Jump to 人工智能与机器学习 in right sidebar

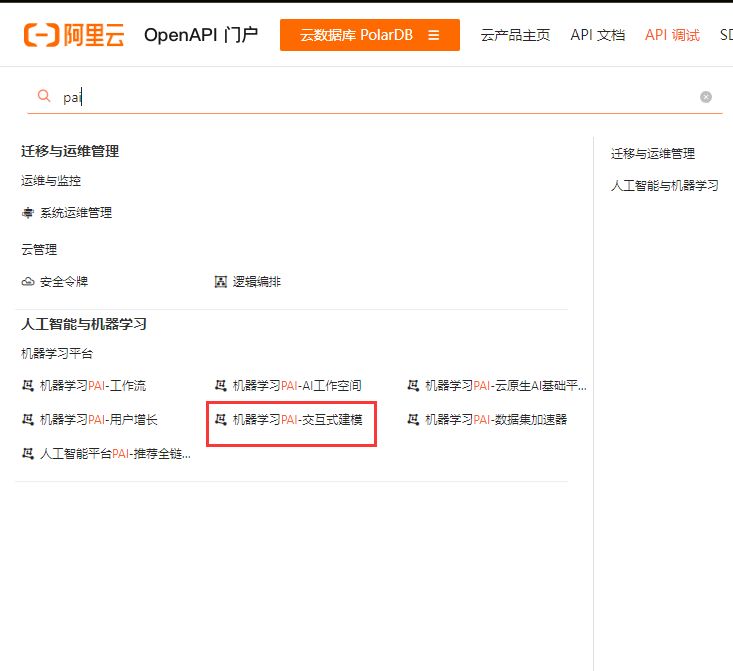[x=664, y=186]
